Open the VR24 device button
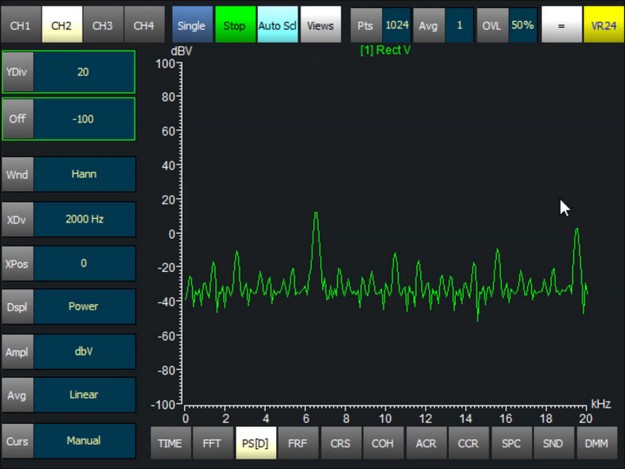Screen dimensions: 625x469 [x=603, y=25]
